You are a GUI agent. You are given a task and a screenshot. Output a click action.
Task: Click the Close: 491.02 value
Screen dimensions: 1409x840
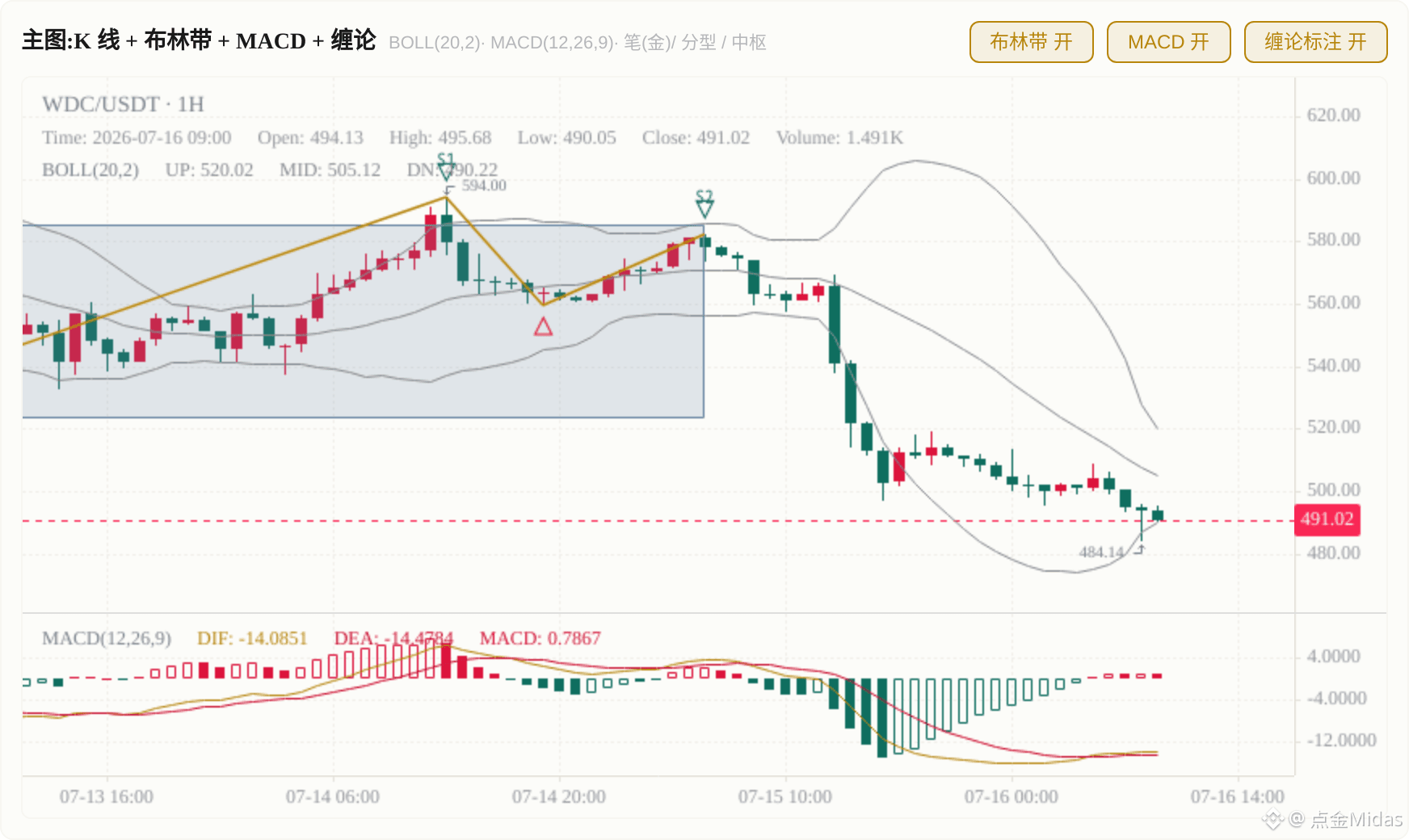tap(696, 138)
